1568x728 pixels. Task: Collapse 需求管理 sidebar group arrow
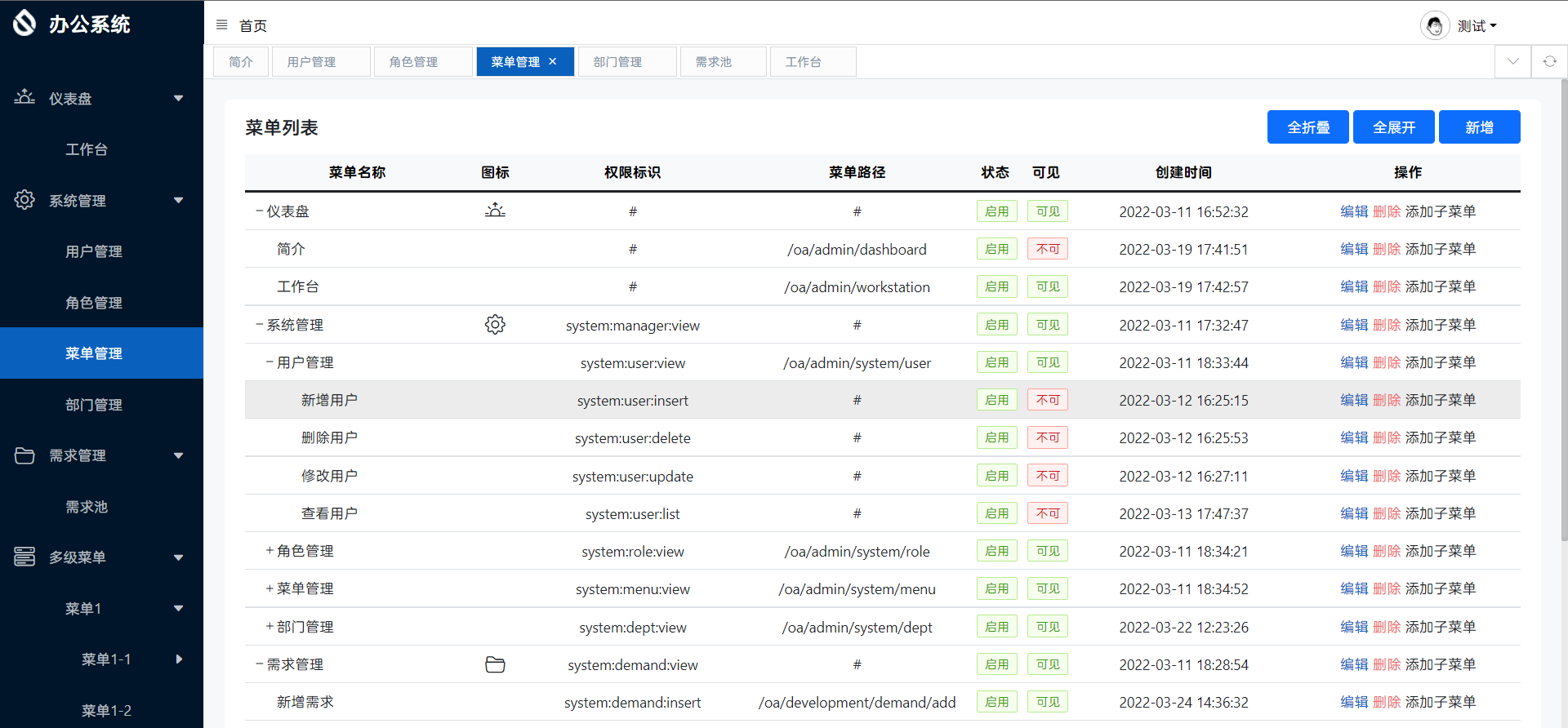tap(178, 455)
